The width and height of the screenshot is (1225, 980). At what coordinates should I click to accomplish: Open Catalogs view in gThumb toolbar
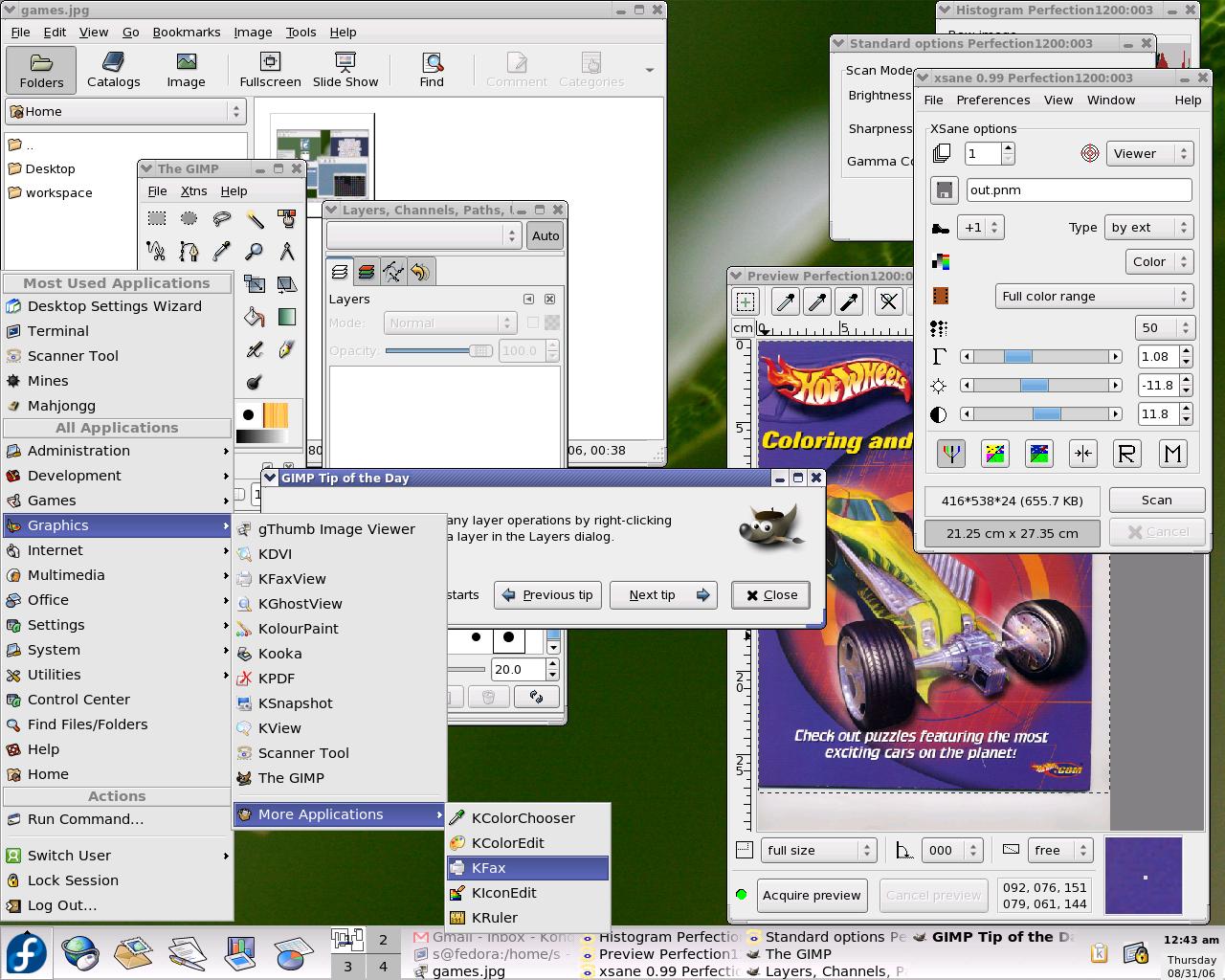tap(114, 70)
